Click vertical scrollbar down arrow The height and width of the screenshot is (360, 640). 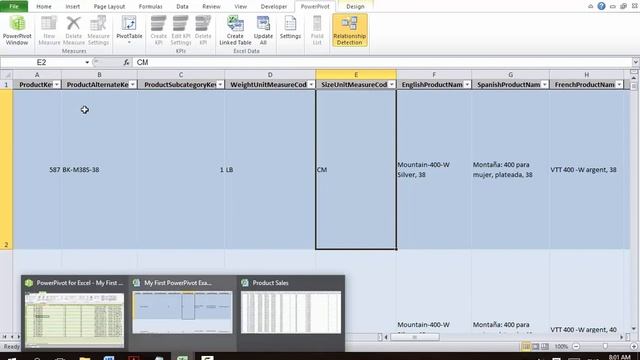point(633,329)
